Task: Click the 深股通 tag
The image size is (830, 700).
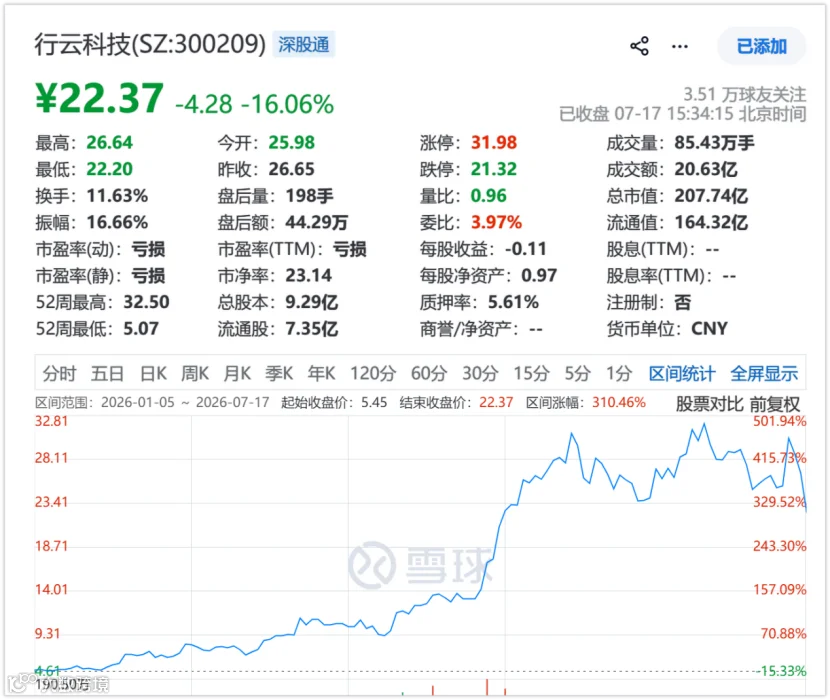Action: coord(304,44)
